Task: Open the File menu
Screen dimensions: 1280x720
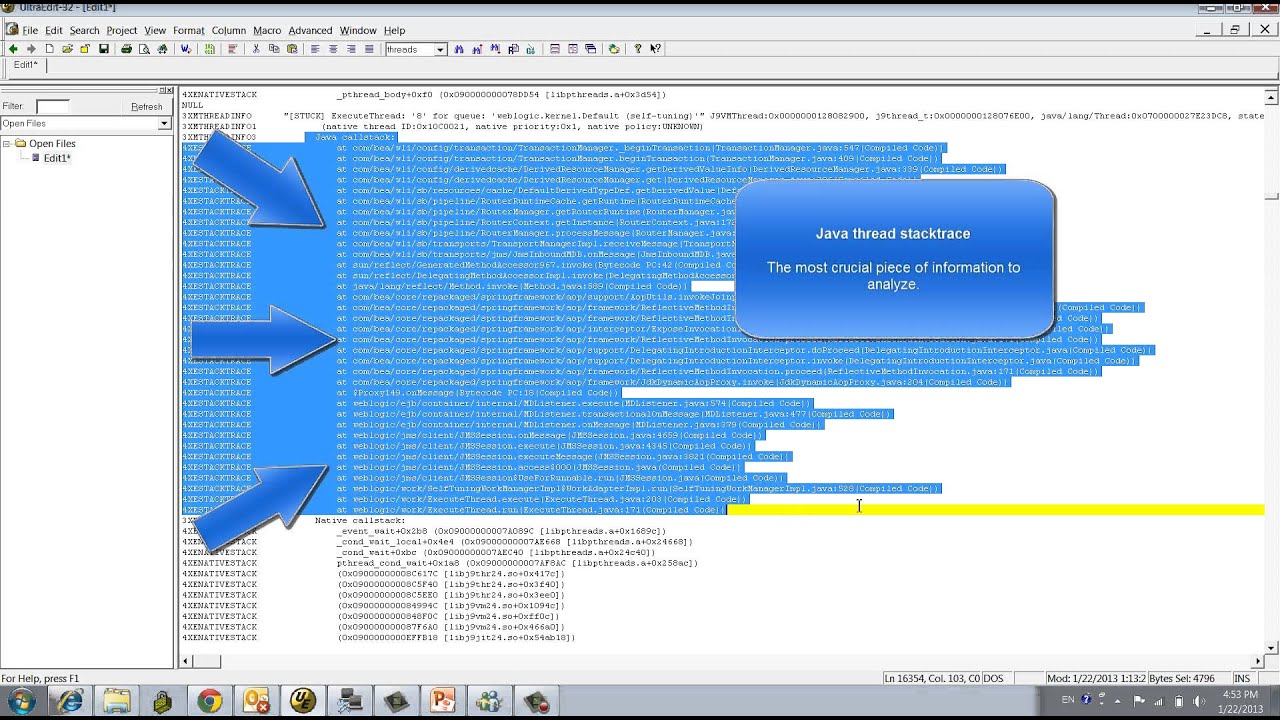Action: 29,30
